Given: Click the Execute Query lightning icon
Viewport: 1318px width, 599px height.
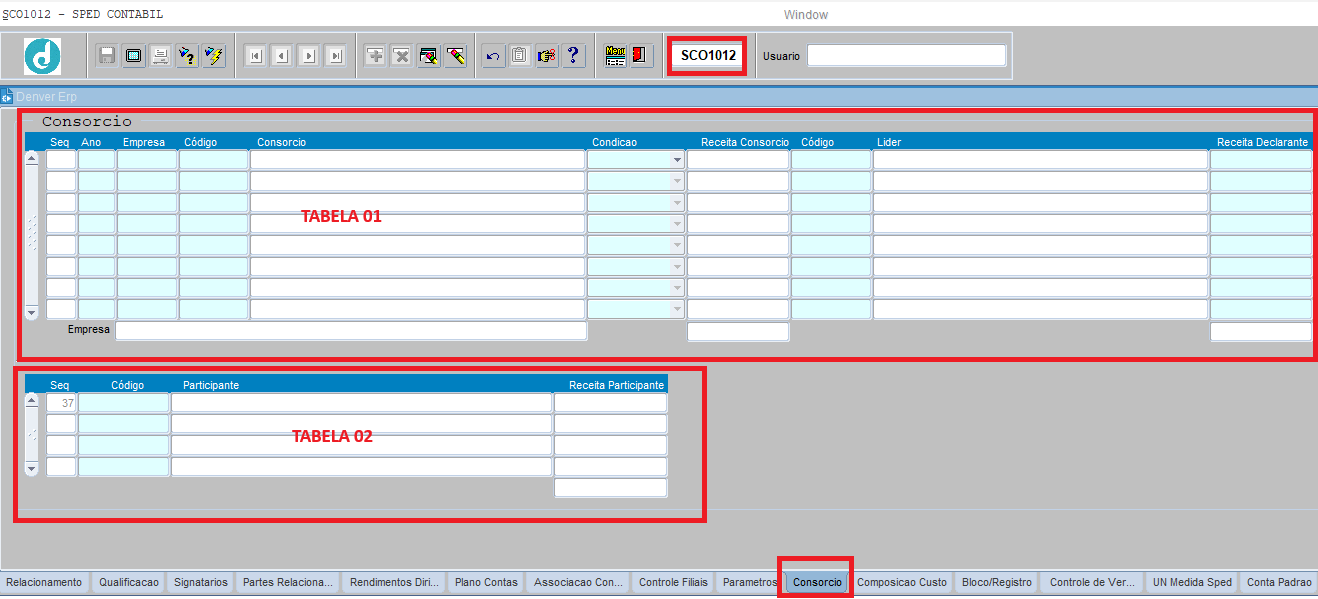Looking at the screenshot, I should coord(214,56).
